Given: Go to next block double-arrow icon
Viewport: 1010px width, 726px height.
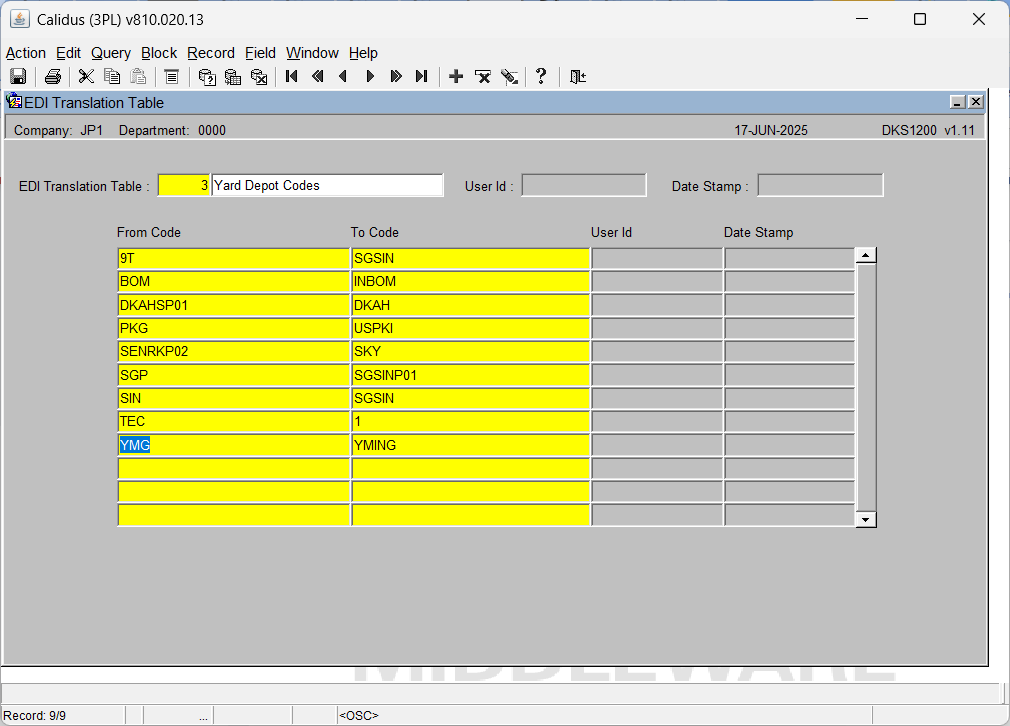Looking at the screenshot, I should (x=395, y=77).
